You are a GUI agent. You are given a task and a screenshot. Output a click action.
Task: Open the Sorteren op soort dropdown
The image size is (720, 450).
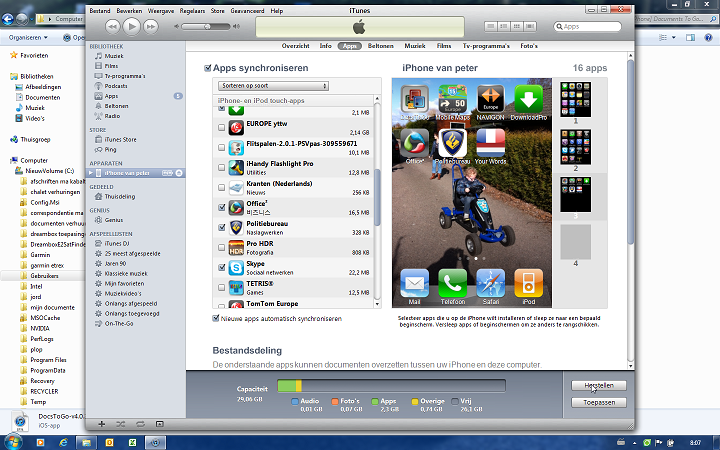click(x=273, y=86)
